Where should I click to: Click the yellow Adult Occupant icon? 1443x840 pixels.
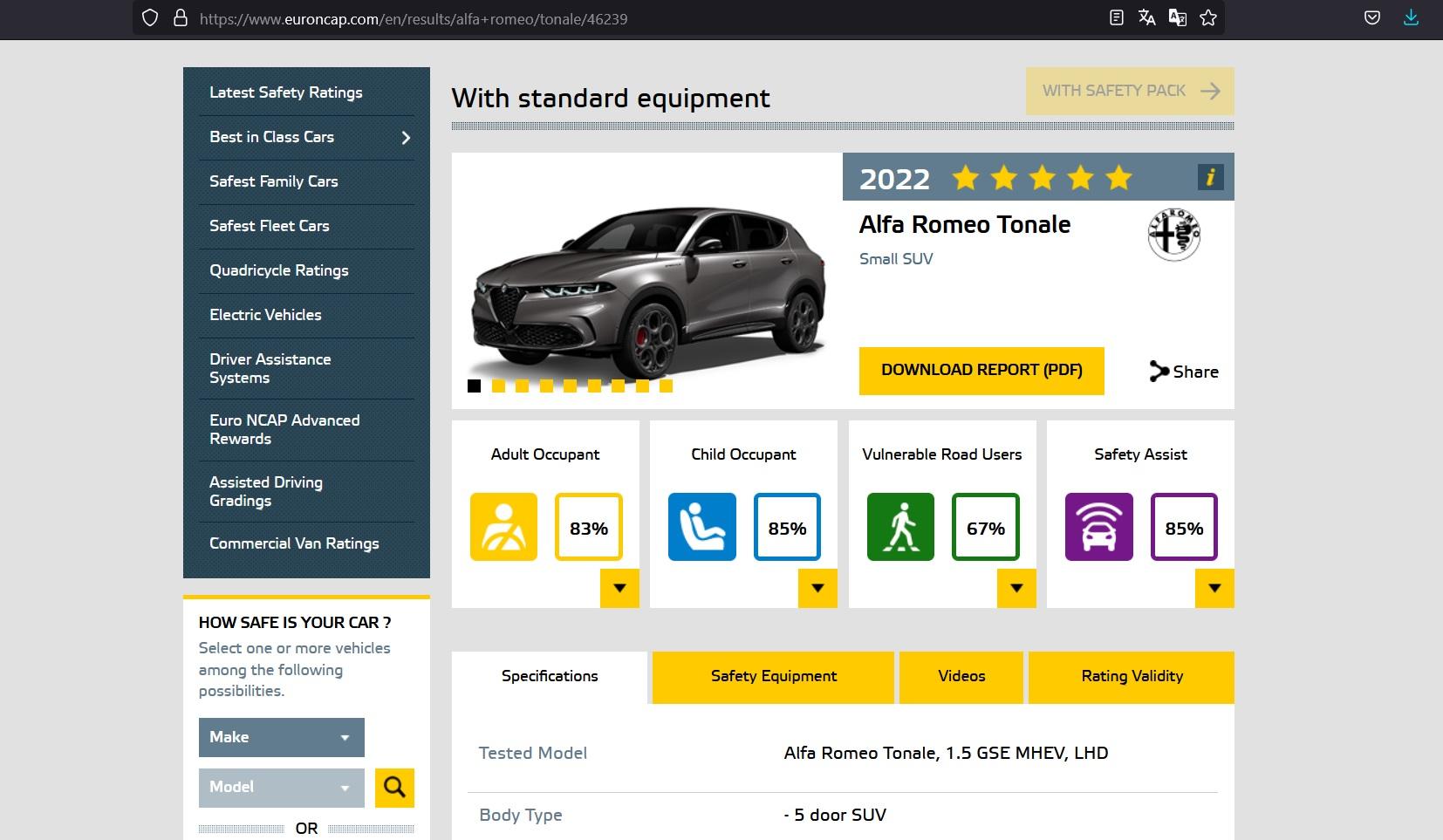504,527
